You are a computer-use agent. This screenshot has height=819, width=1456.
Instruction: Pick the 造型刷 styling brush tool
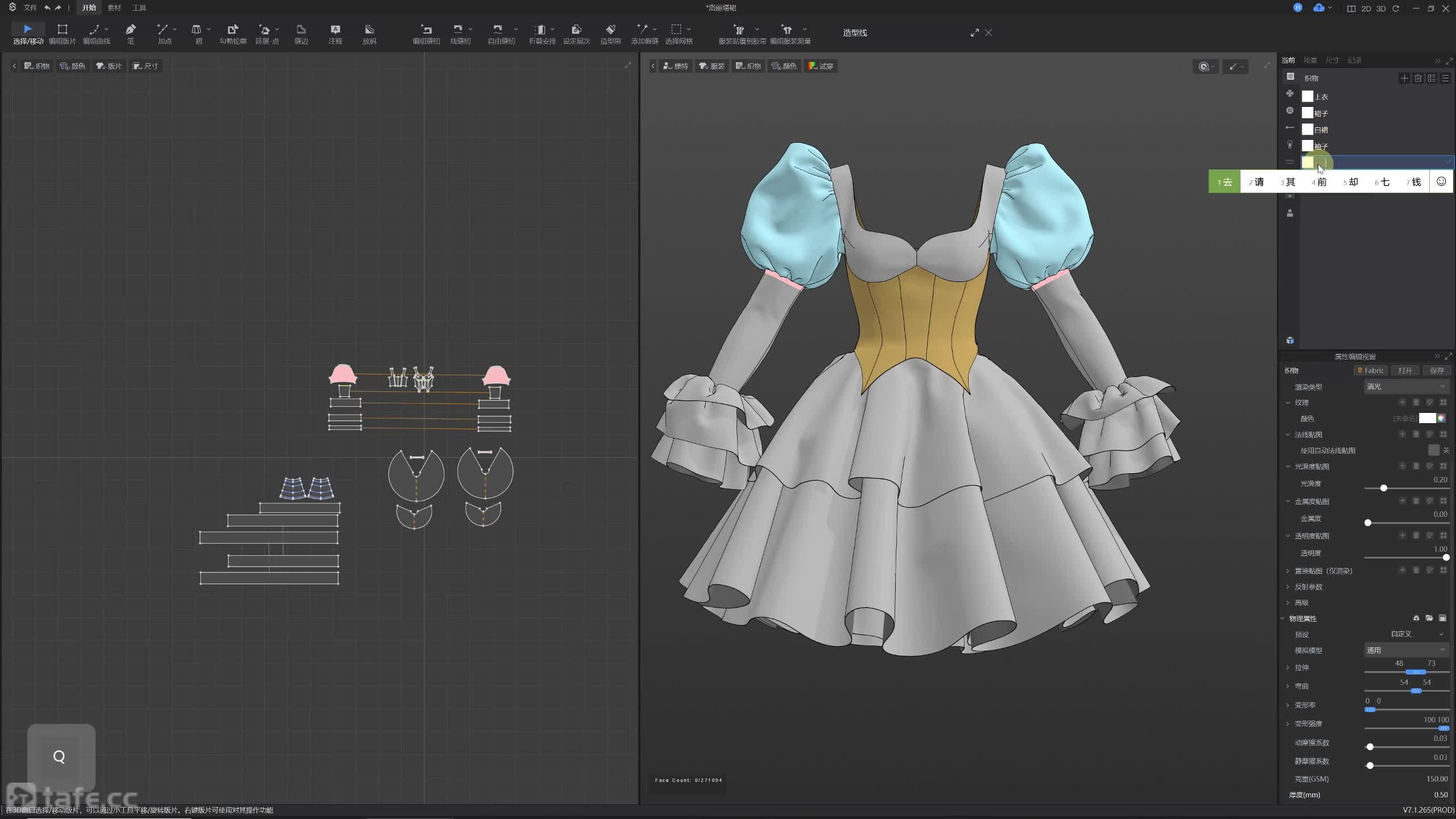coord(610,34)
